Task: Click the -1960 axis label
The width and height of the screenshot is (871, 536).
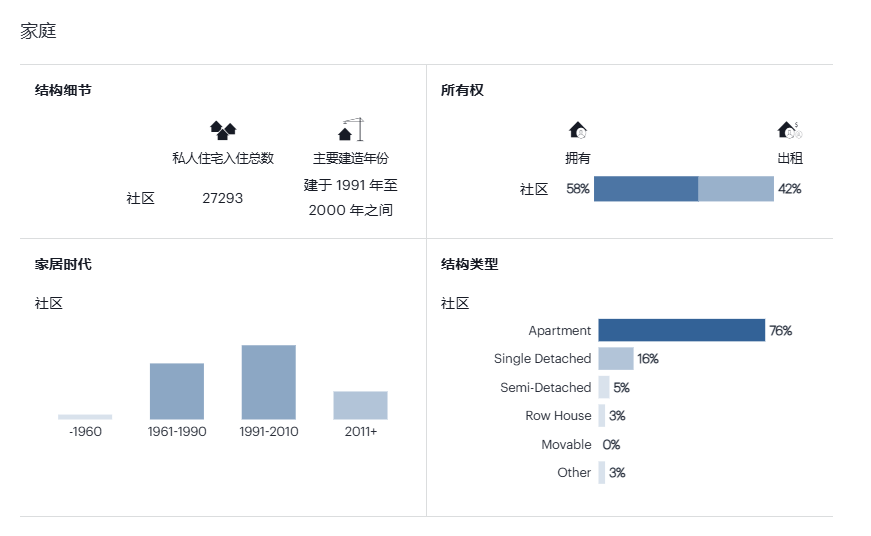Action: pos(85,432)
